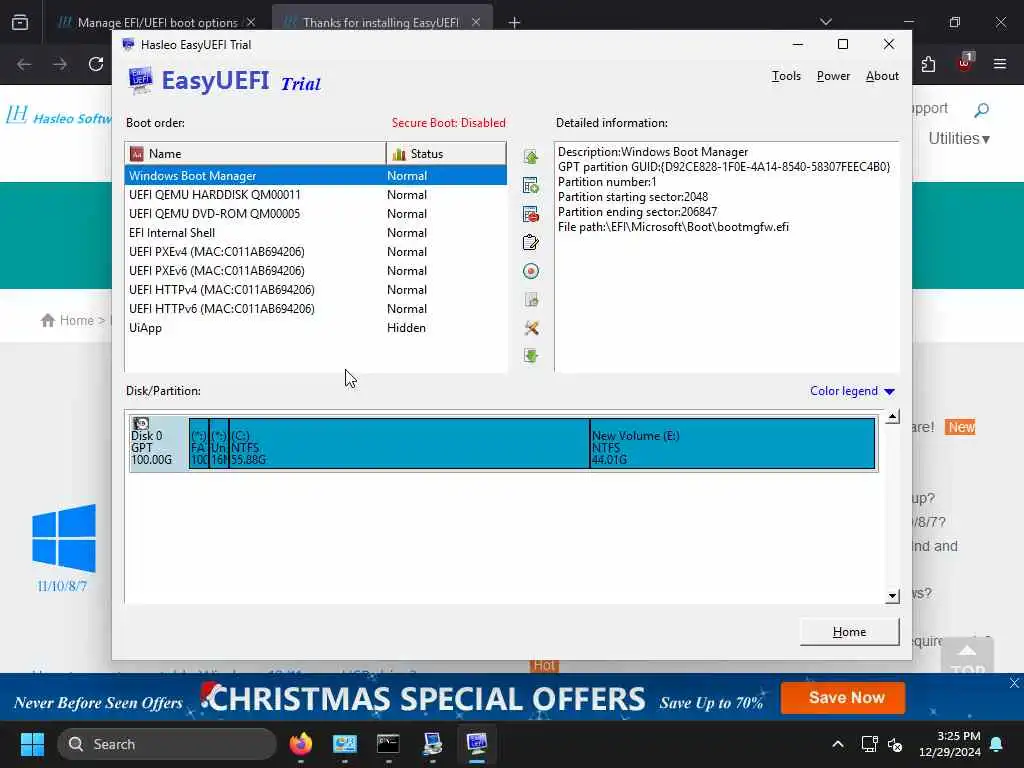Reload the browser page

point(96,64)
